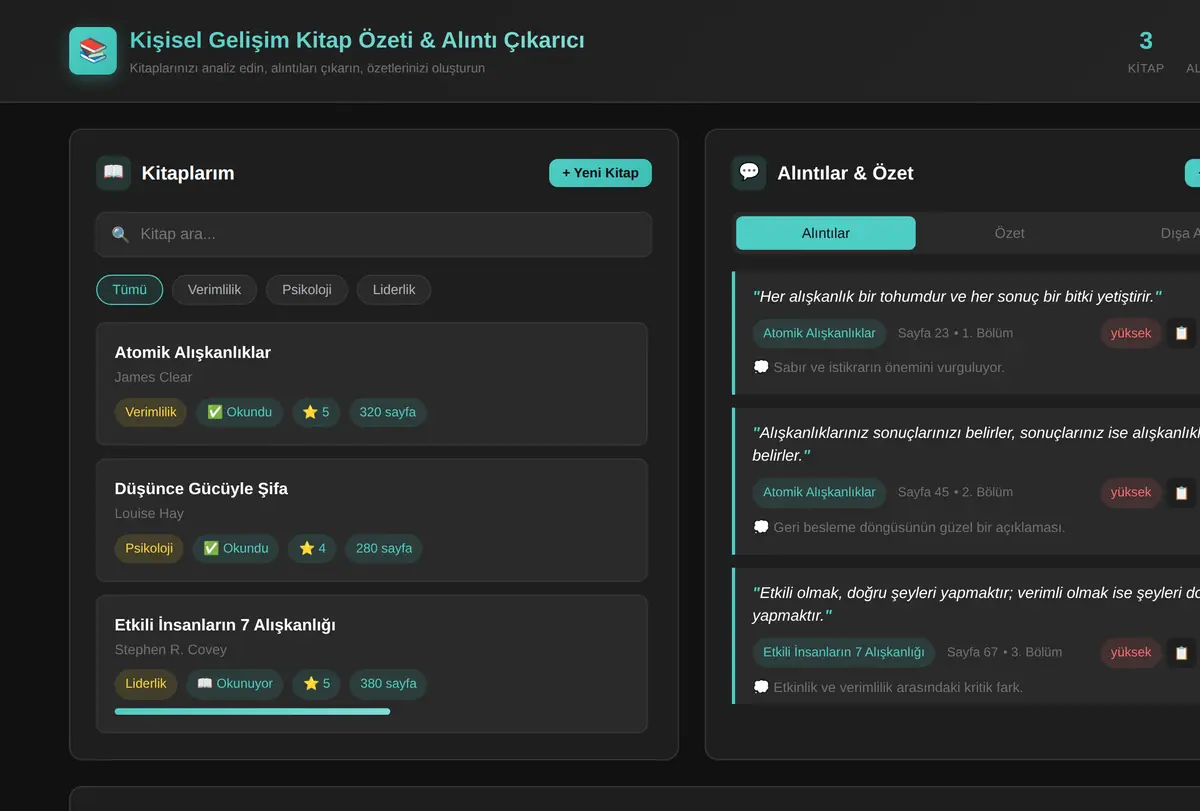Select the Tümü filter chip
The width and height of the screenshot is (1200, 811).
pos(129,290)
